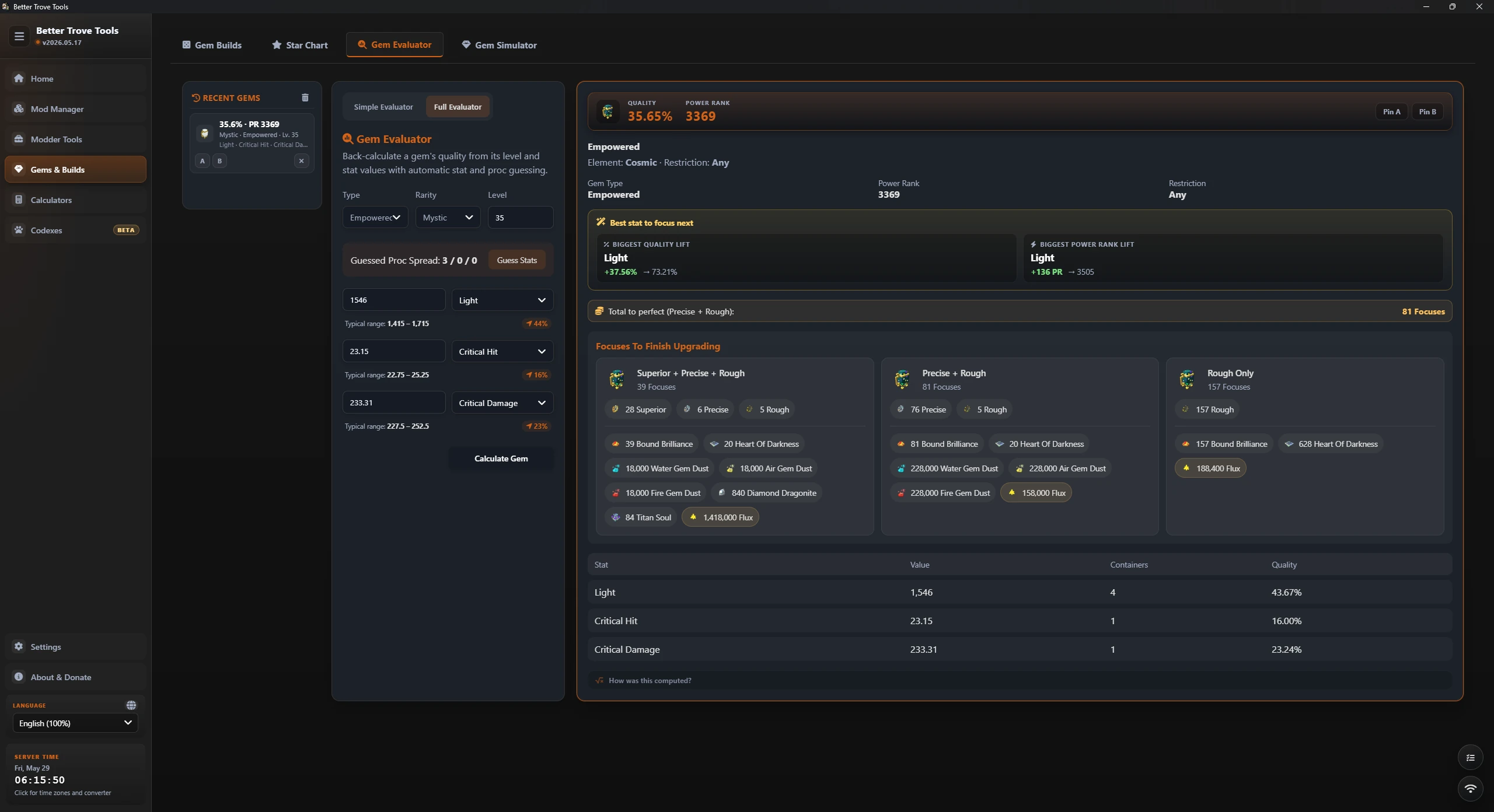Screen dimensions: 1494x812
Task: Click Precise + Rough card gem icon
Action: tap(902, 379)
